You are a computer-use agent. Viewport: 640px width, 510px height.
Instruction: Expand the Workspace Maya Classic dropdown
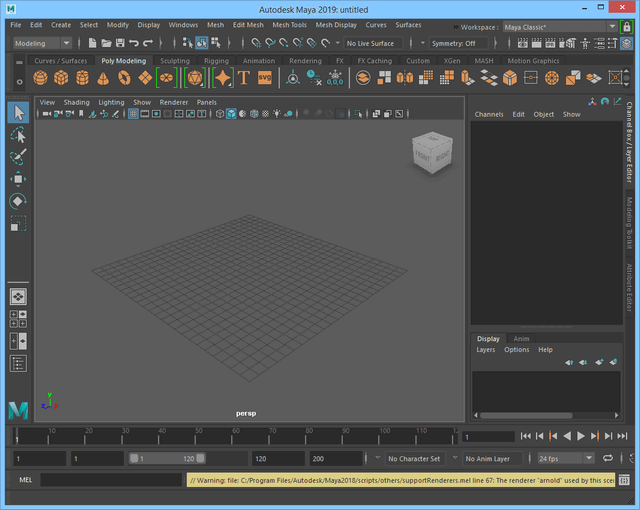[x=560, y=26]
